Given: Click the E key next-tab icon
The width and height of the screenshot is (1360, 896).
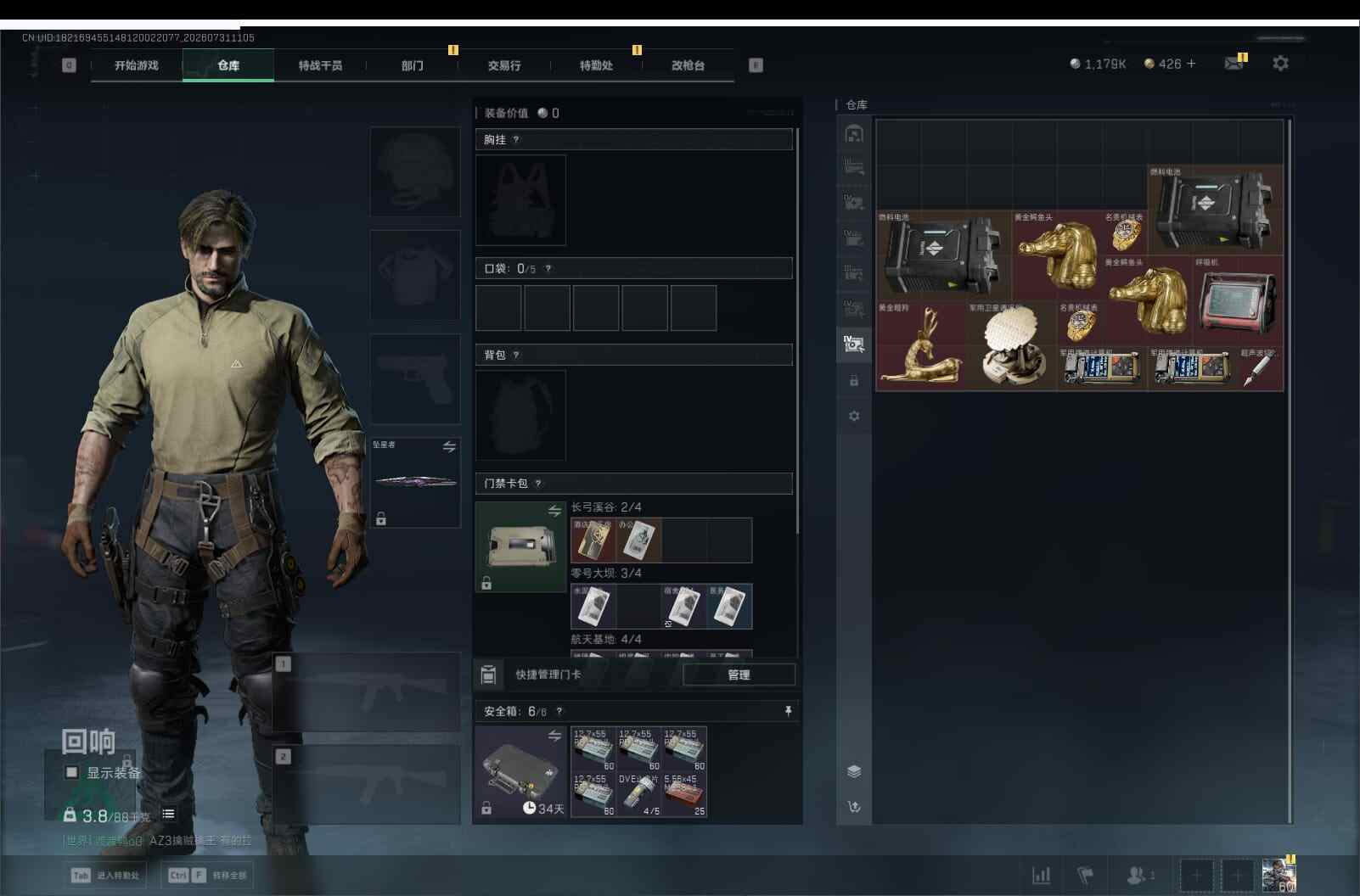Looking at the screenshot, I should click(756, 65).
